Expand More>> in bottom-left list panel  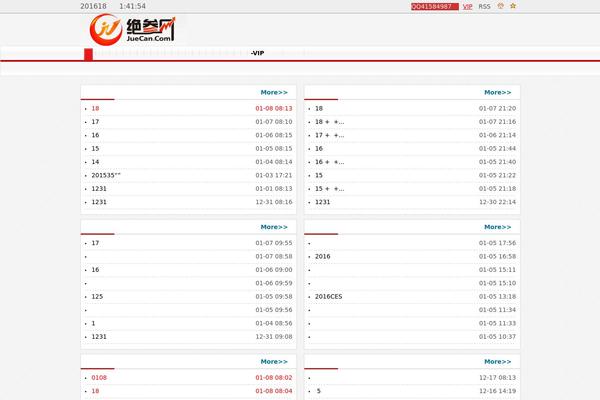click(273, 362)
